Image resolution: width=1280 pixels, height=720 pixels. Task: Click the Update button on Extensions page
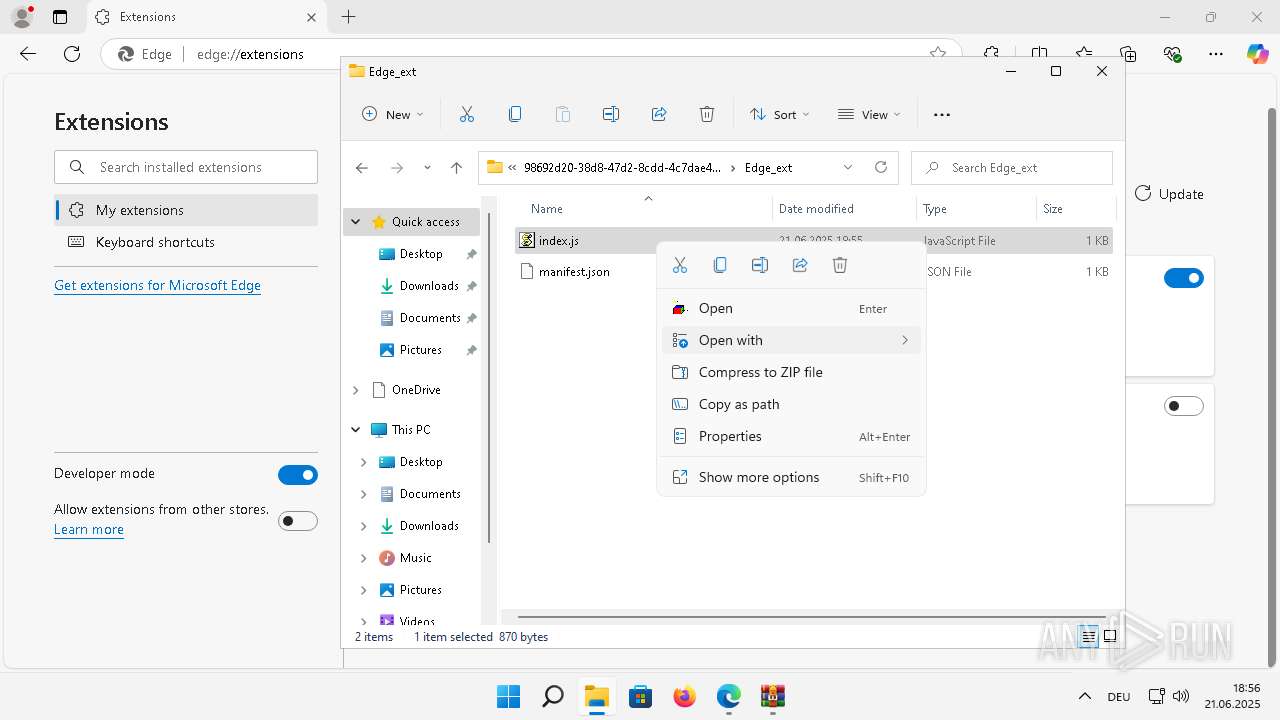click(x=1169, y=194)
